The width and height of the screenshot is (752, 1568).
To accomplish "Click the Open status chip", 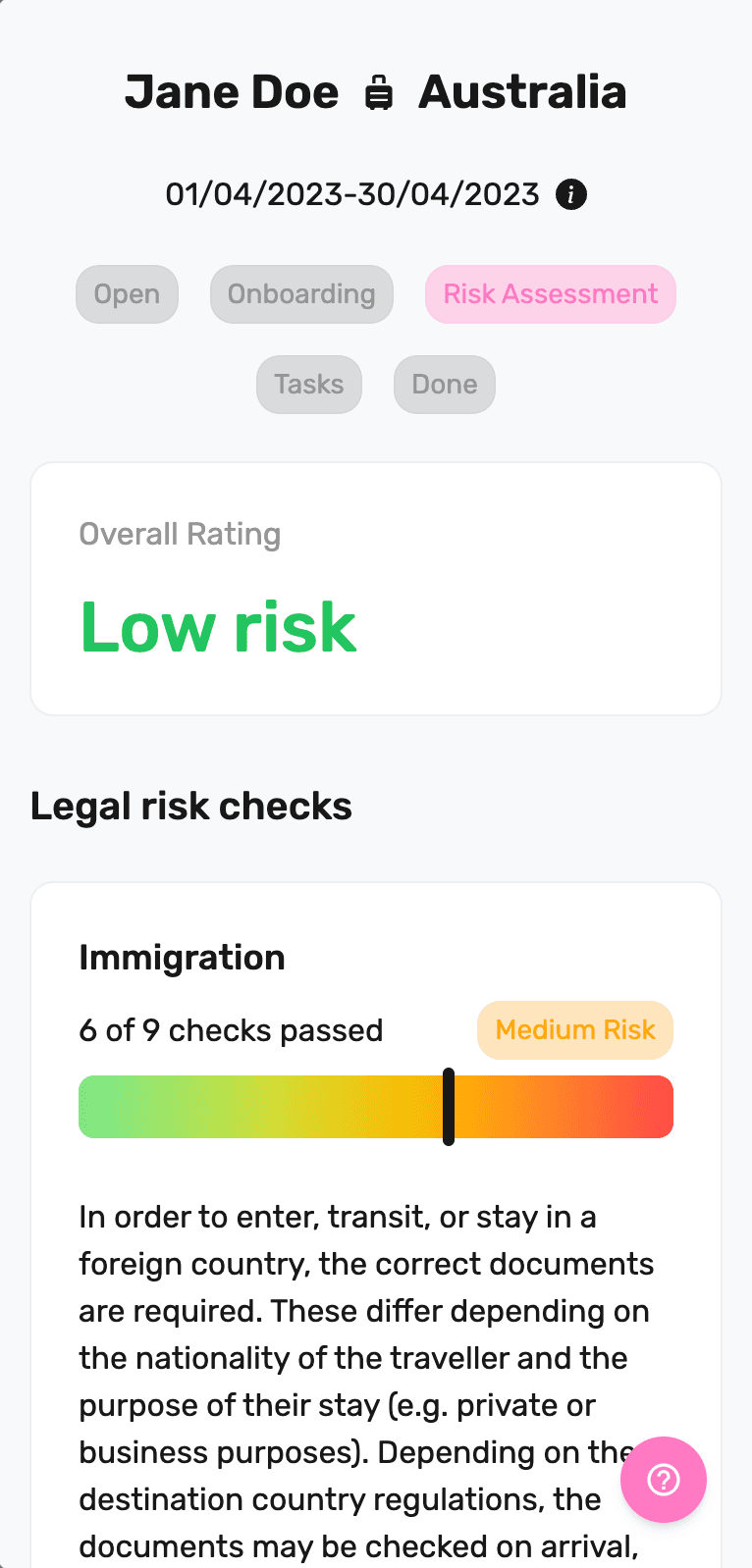I will pos(127,293).
